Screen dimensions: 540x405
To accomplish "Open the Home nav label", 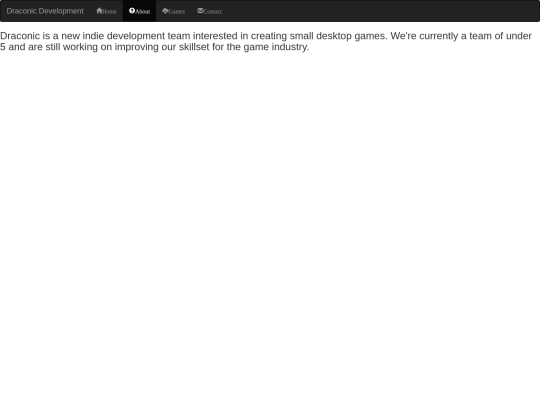I will 110,12.
